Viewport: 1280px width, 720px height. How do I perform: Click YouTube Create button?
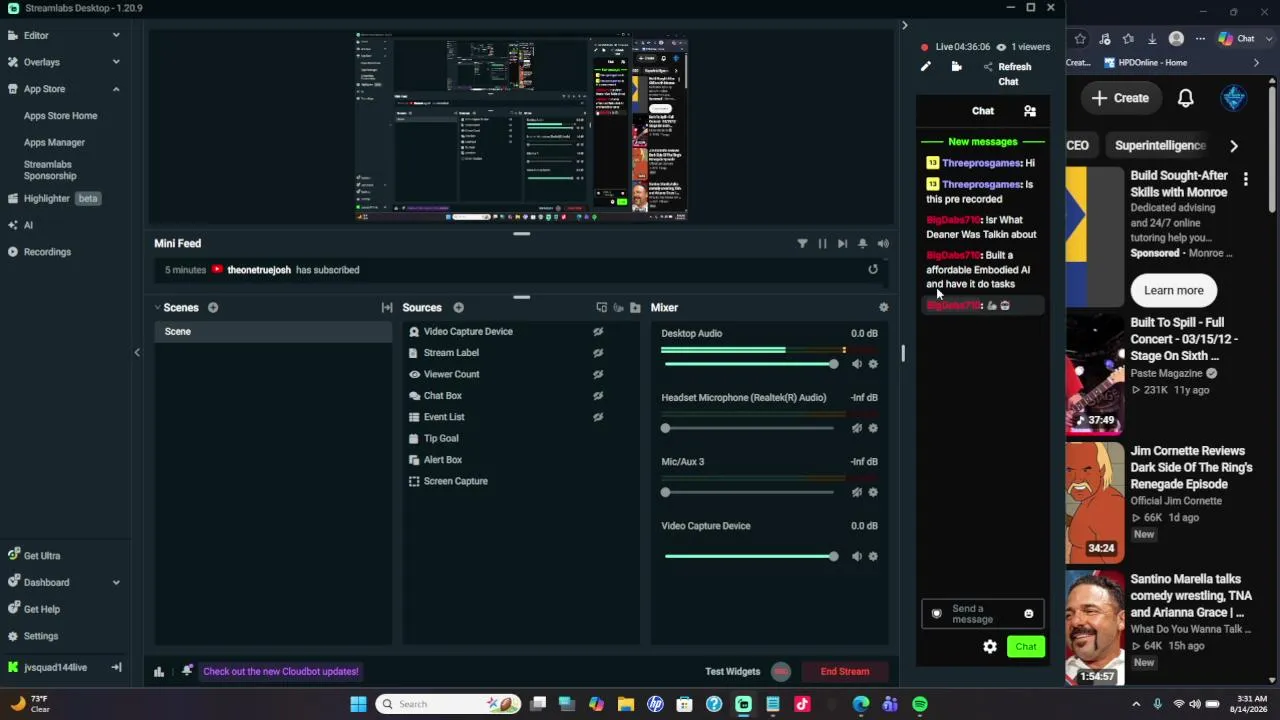pos(1120,98)
